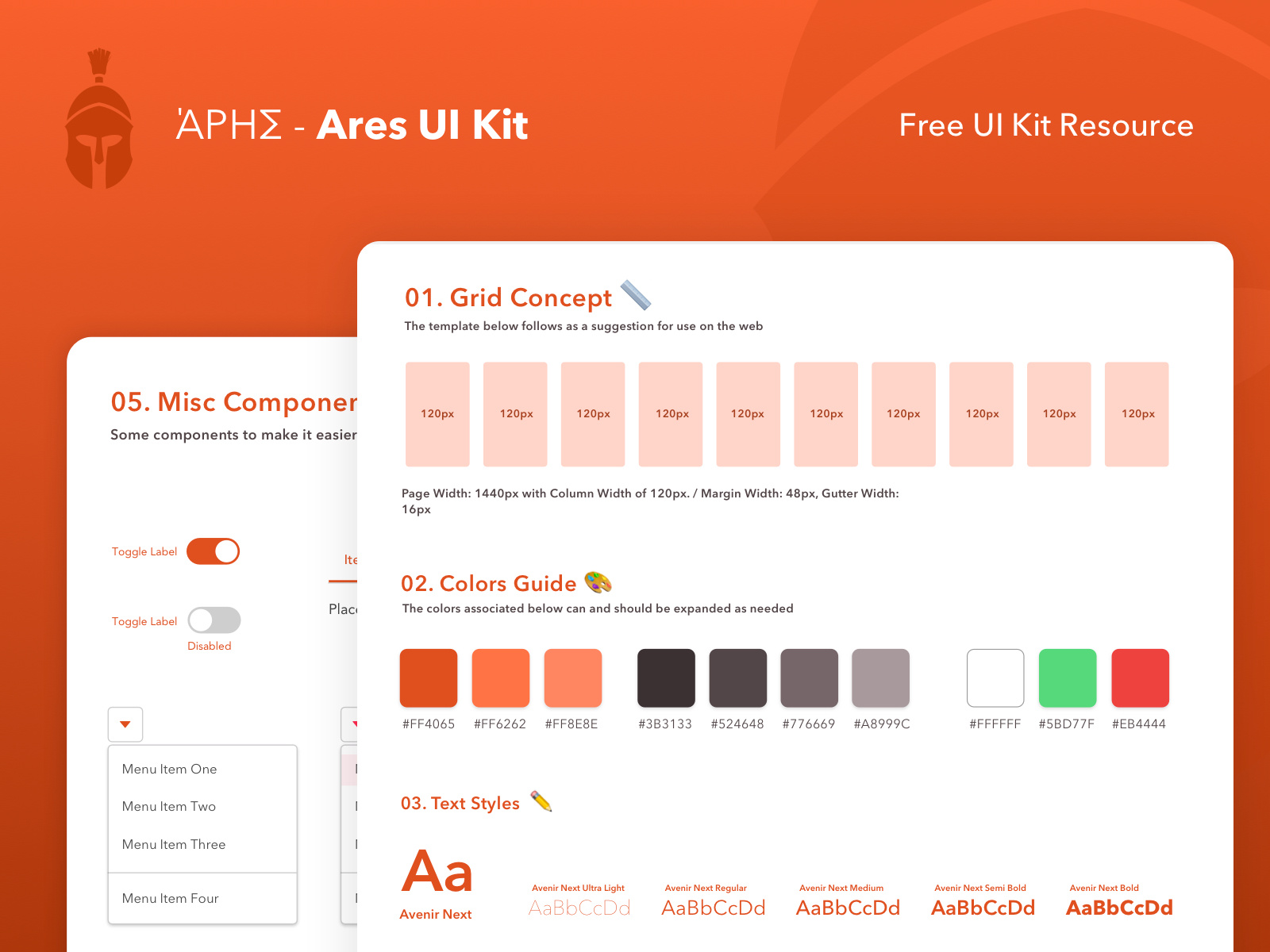Click the 'Disabled' label under the toggle
Image resolution: width=1270 pixels, height=952 pixels.
210,646
